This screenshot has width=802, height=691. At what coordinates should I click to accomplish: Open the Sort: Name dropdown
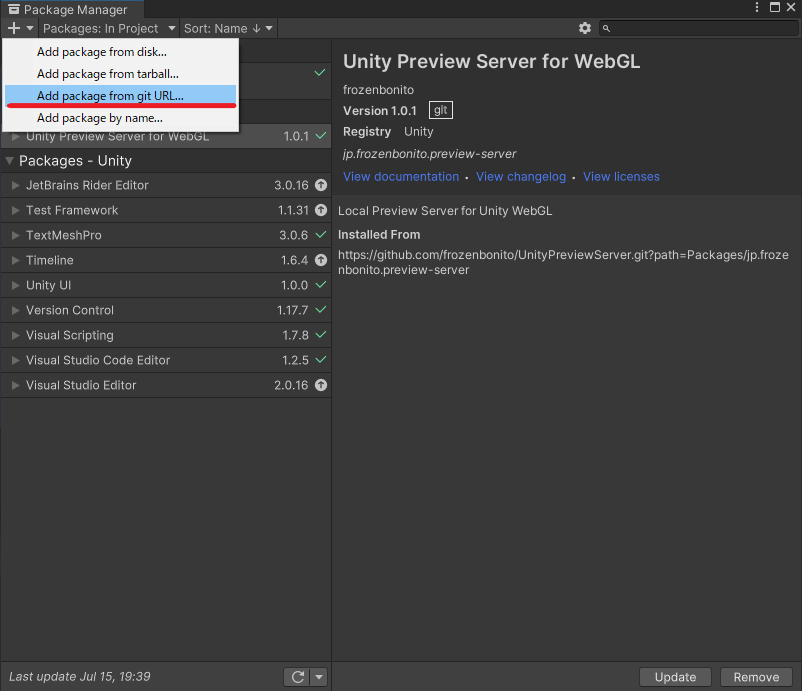pos(228,28)
